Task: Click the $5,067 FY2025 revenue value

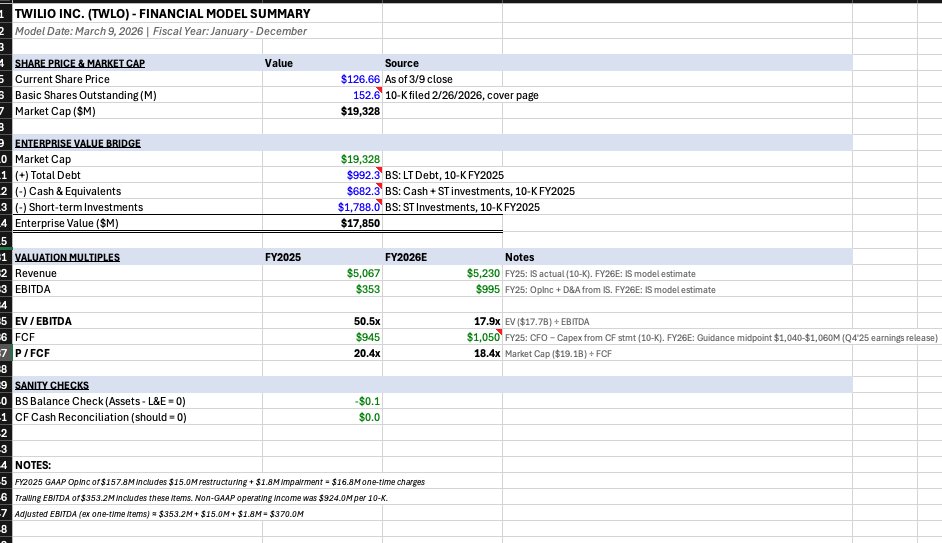Action: click(363, 273)
